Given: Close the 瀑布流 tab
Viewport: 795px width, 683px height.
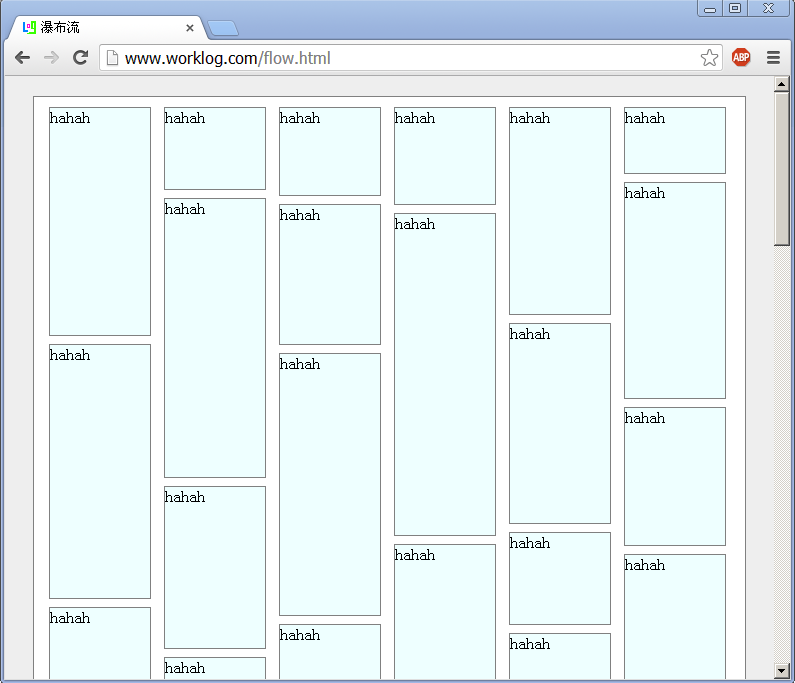Looking at the screenshot, I should [x=190, y=28].
